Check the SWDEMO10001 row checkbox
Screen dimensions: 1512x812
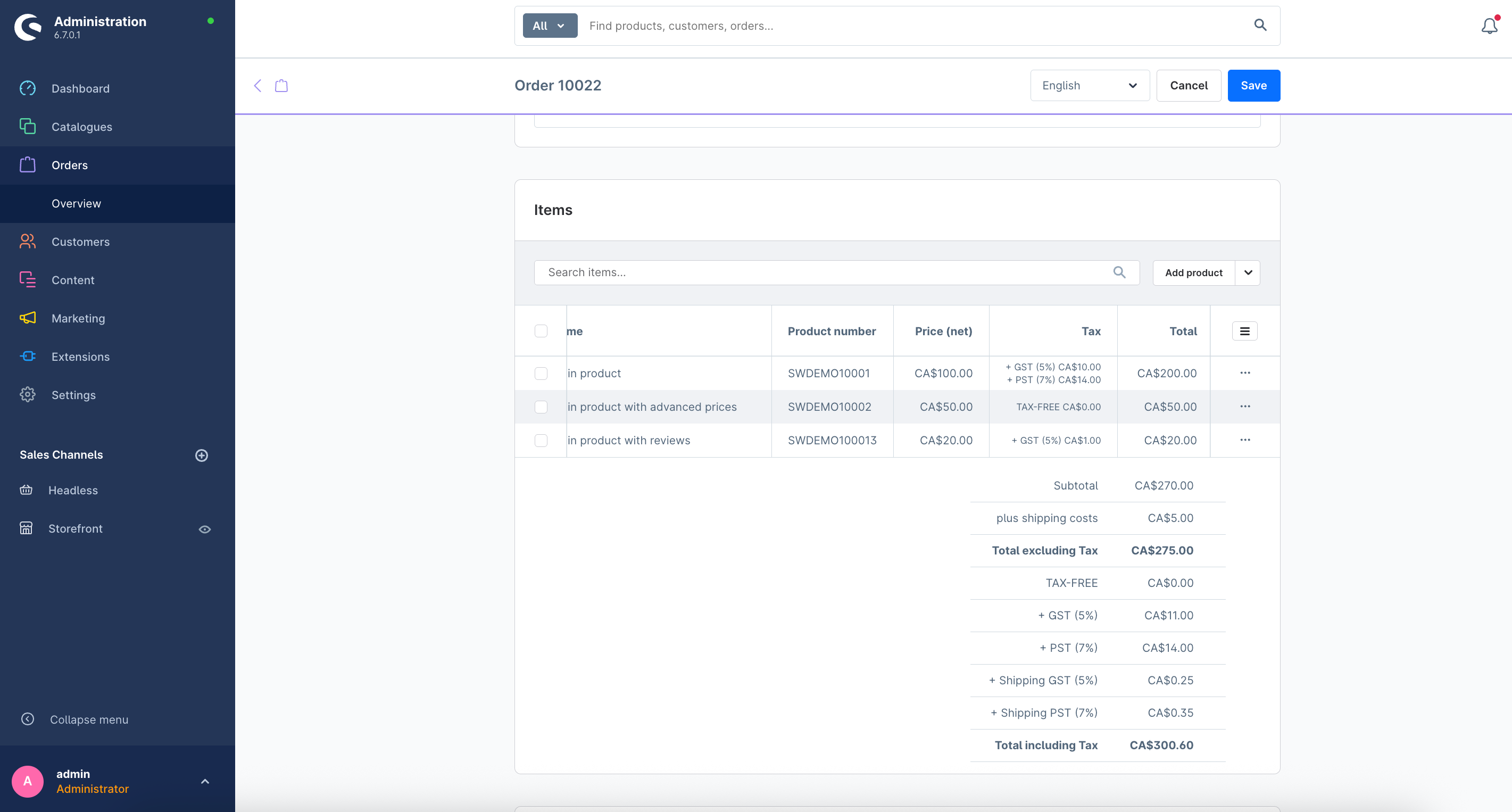click(541, 374)
